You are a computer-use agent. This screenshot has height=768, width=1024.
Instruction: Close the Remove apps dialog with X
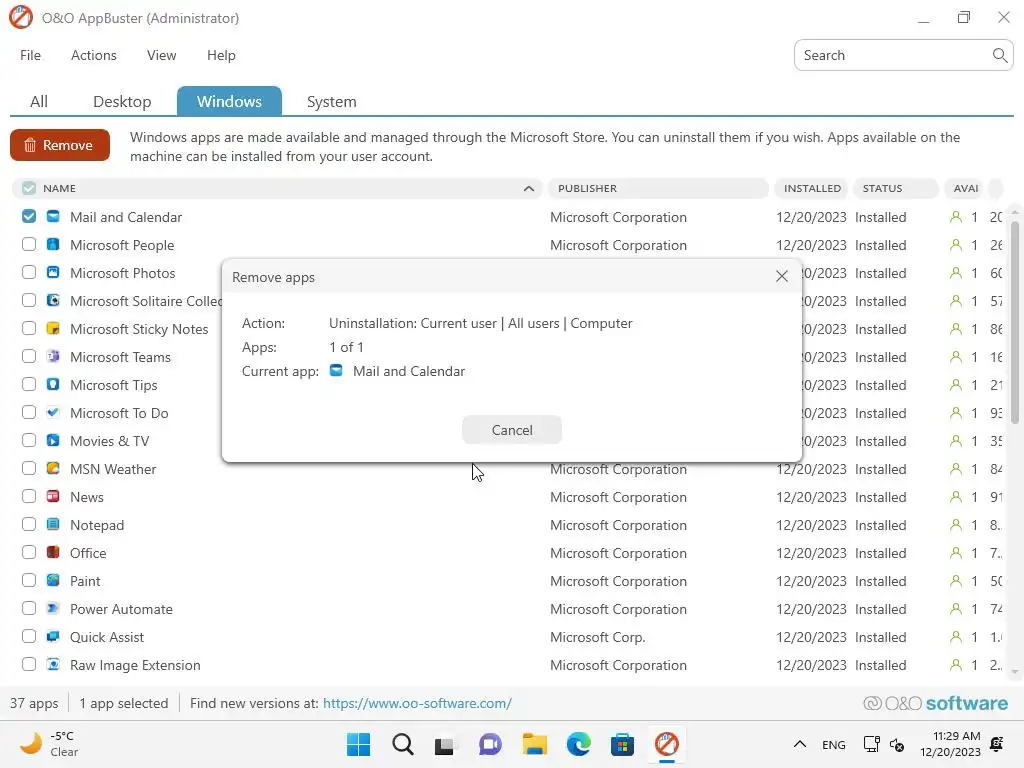point(781,276)
